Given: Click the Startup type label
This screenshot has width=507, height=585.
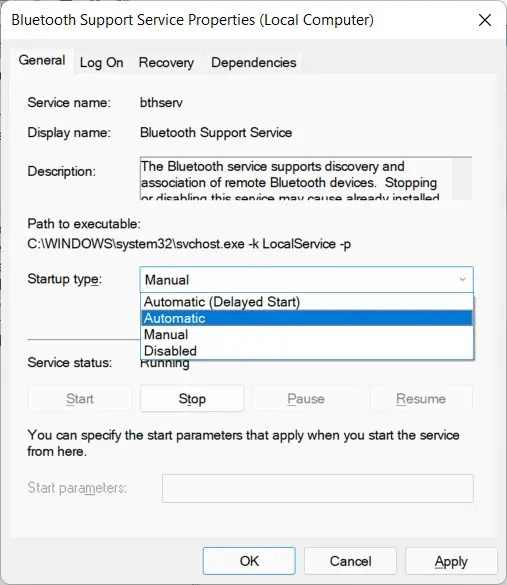Looking at the screenshot, I should (65, 279).
